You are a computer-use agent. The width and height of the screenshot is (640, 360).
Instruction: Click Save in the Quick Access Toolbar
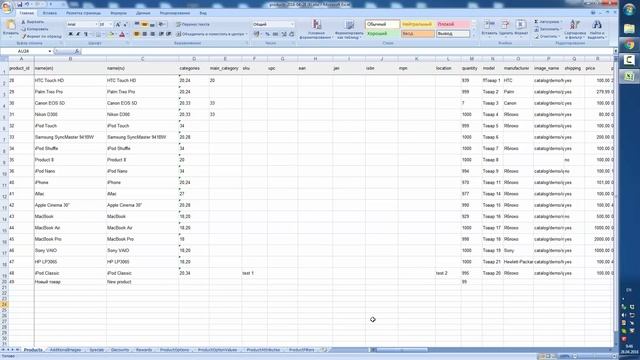click(19, 4)
